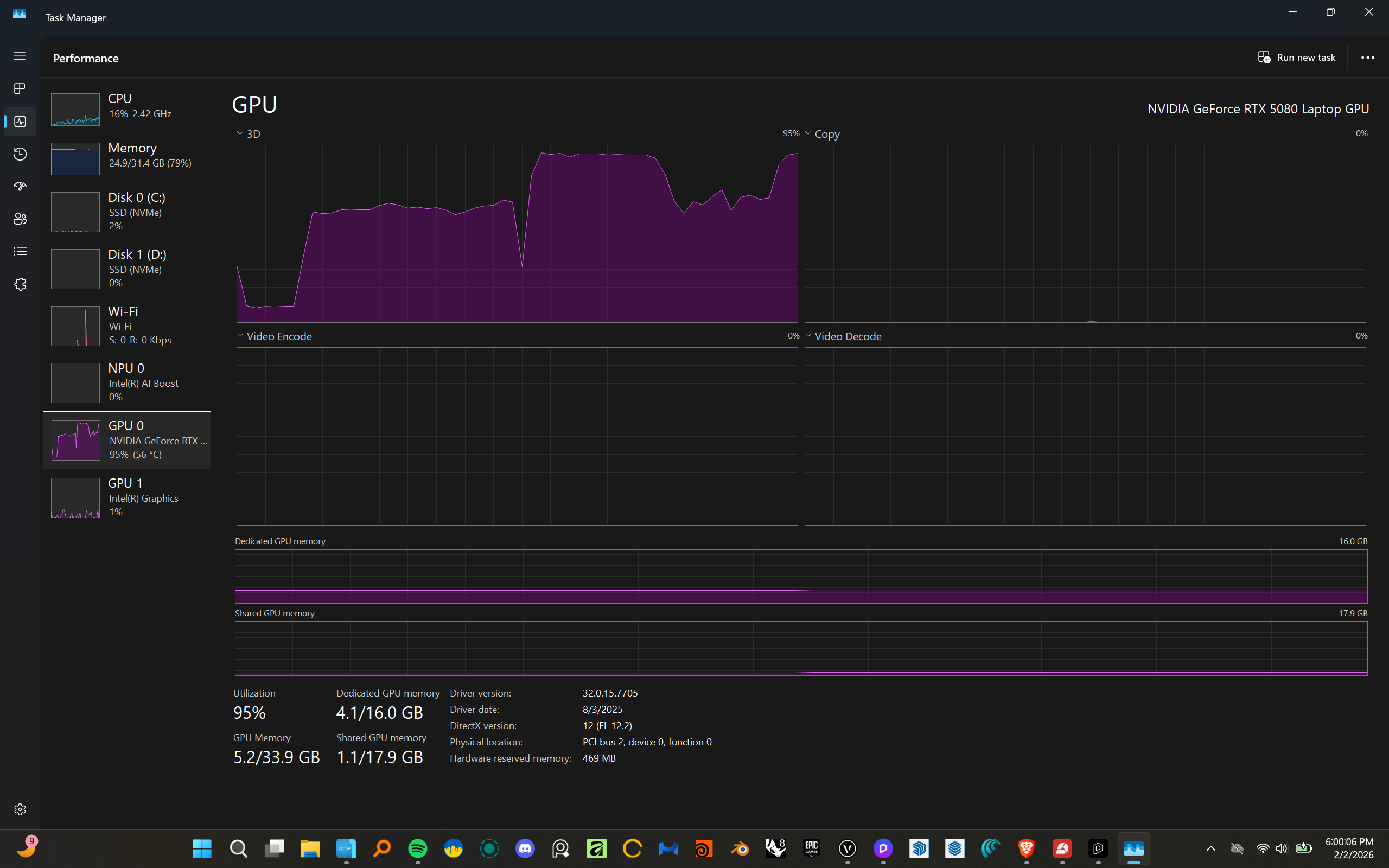
Task: Click the Run new task button
Action: point(1296,58)
